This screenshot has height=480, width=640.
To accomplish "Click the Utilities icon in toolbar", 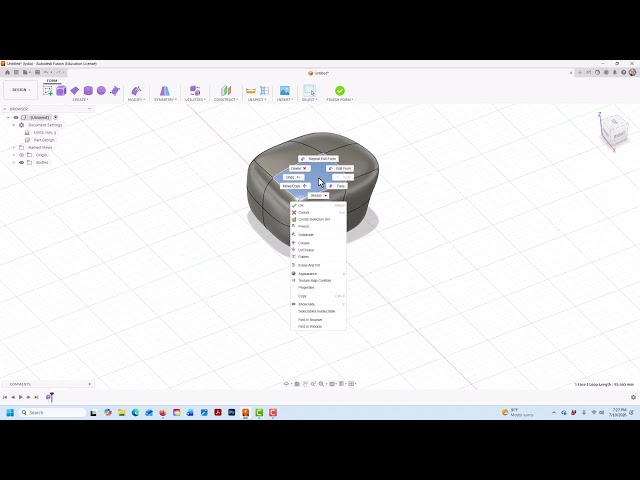I will coord(195,91).
